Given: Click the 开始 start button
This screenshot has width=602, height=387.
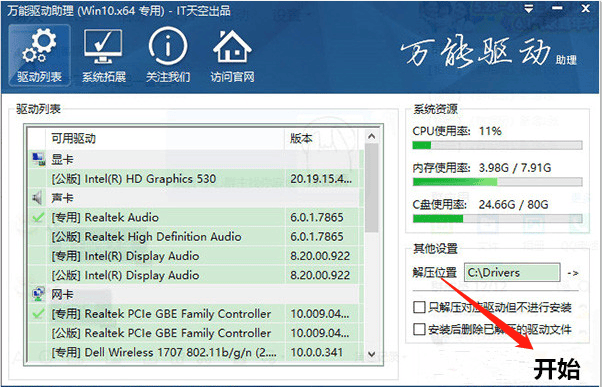Looking at the screenshot, I should pos(556,369).
